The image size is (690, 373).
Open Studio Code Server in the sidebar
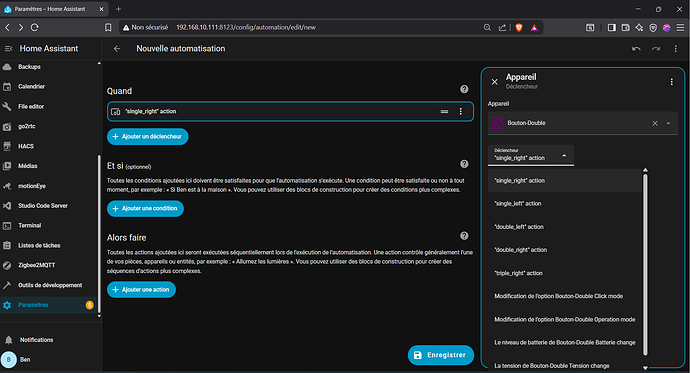tap(49, 206)
